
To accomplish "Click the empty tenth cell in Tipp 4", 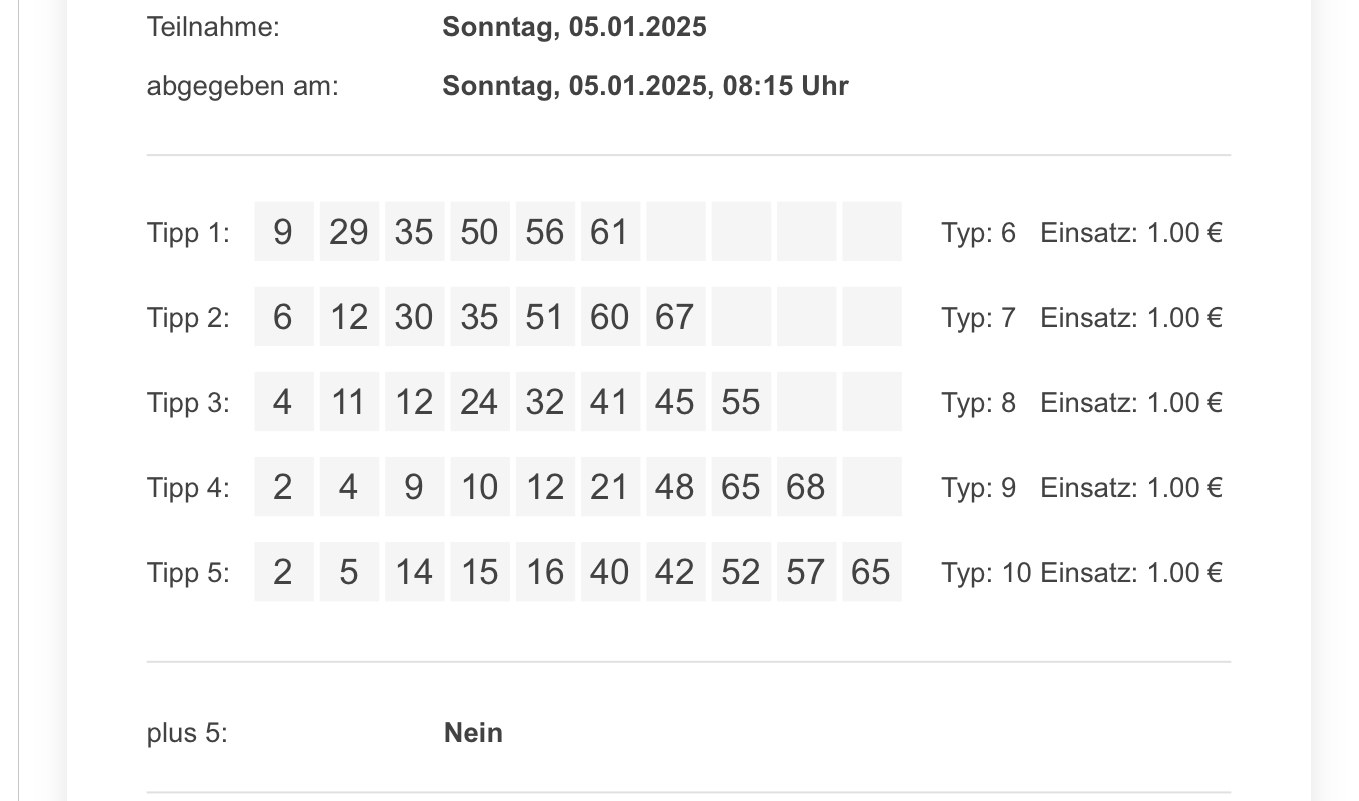I will click(x=872, y=487).
